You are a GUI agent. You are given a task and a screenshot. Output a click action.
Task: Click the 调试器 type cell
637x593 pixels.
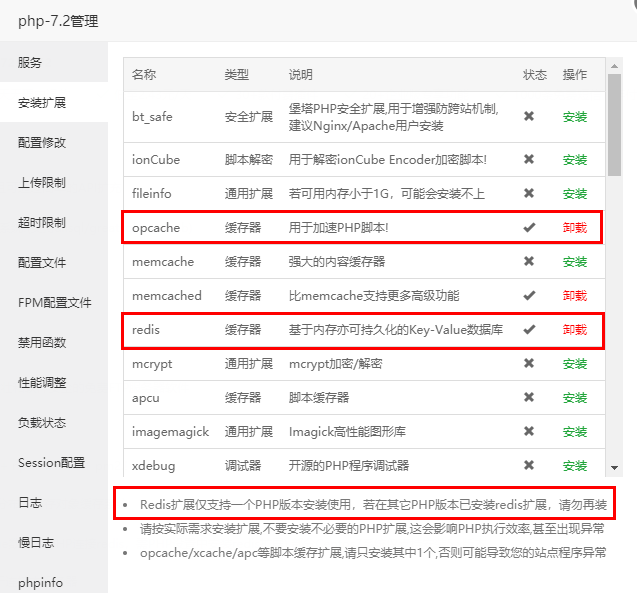coord(243,466)
